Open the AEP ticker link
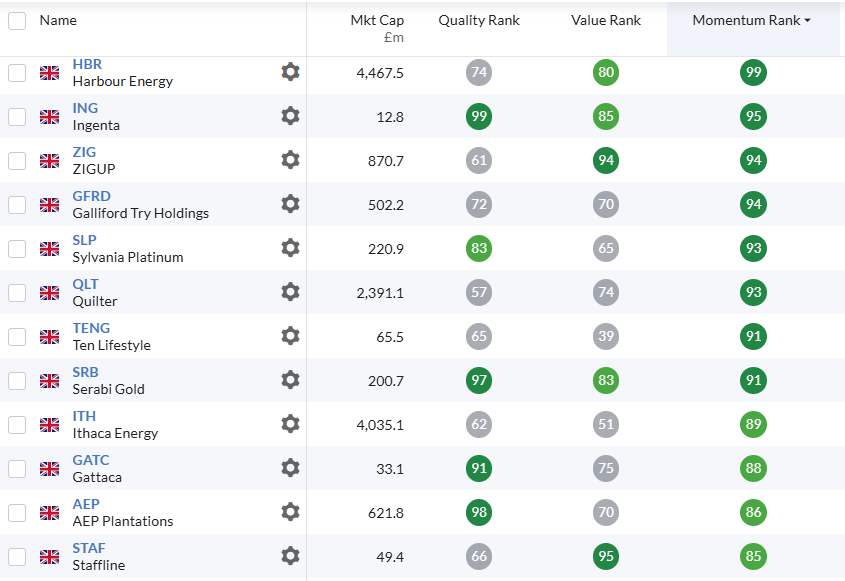Viewport: 845px width, 581px height. pos(86,504)
